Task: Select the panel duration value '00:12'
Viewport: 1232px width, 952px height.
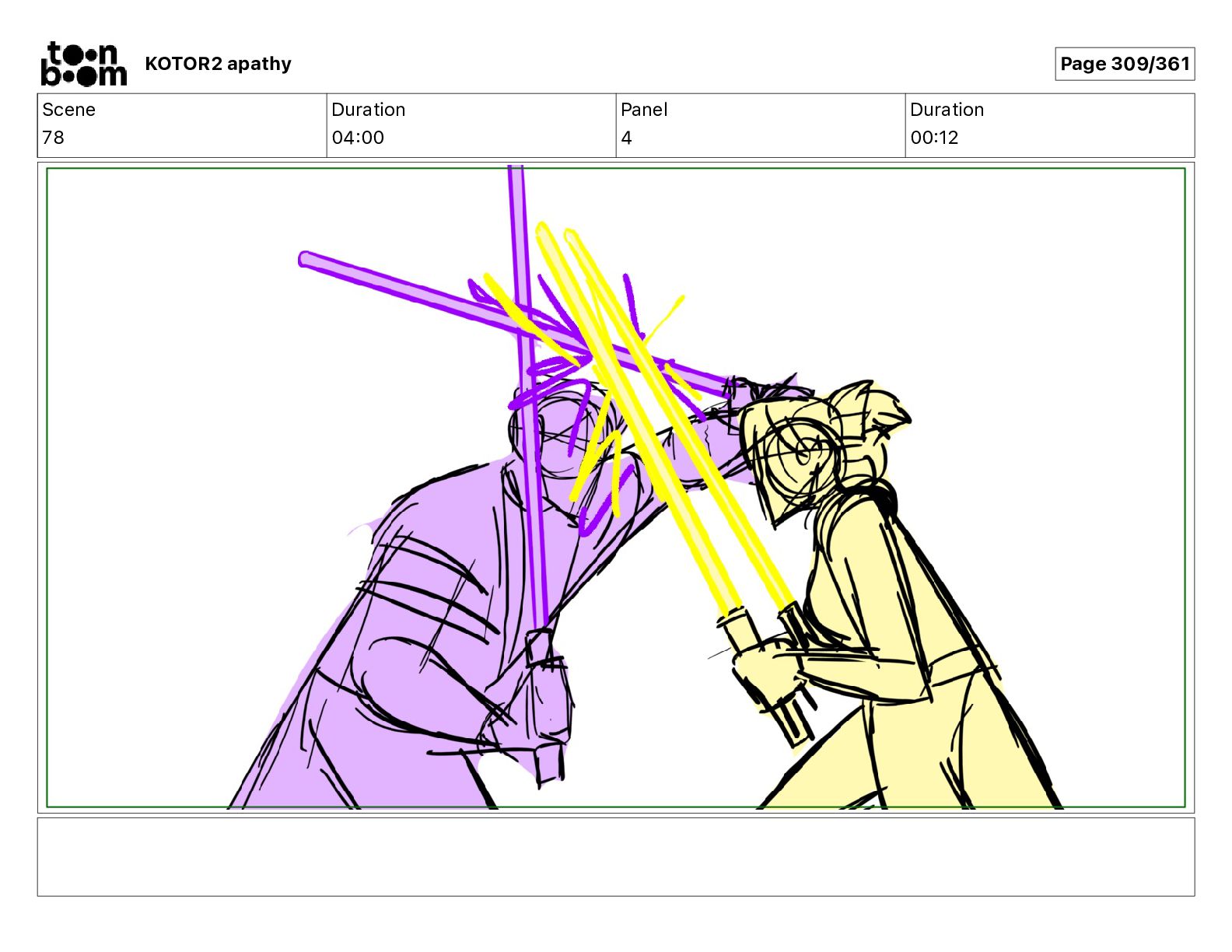Action: point(934,138)
